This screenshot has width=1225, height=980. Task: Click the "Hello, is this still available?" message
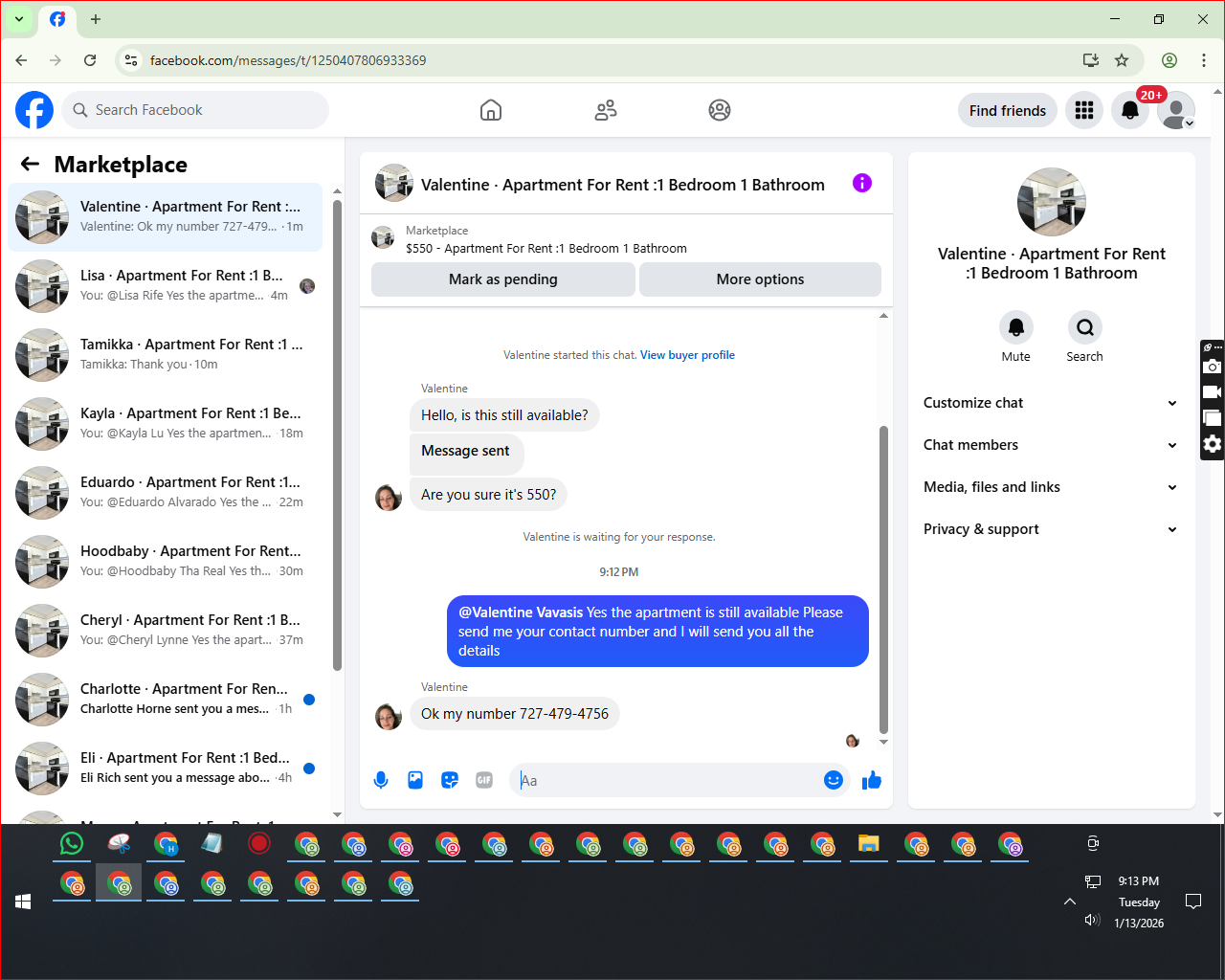pos(504,415)
